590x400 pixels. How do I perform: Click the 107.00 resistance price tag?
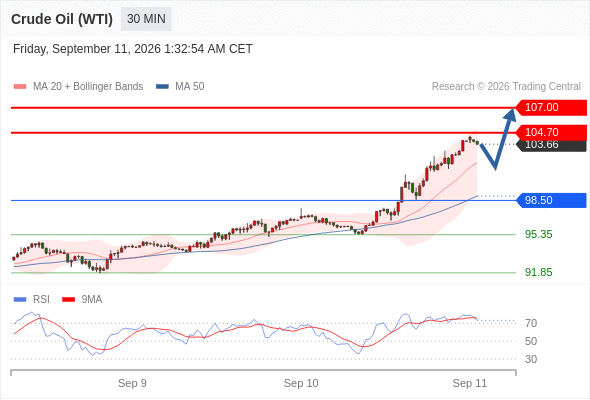[551, 108]
